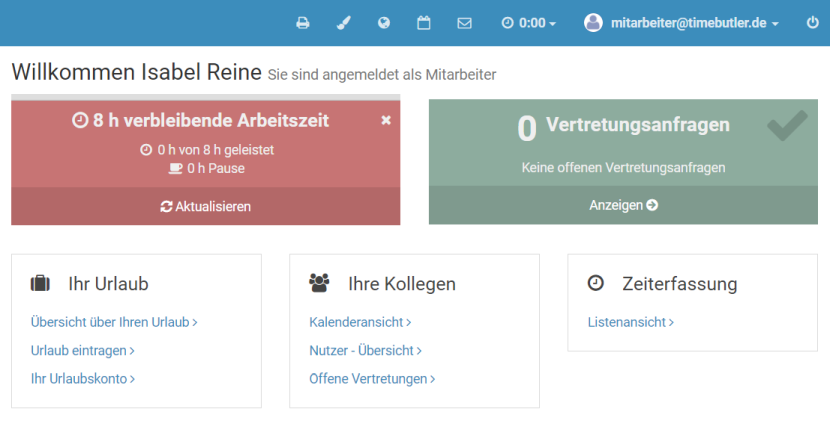This screenshot has height=427, width=830.
Task: Click the power logout icon
Action: [812, 23]
